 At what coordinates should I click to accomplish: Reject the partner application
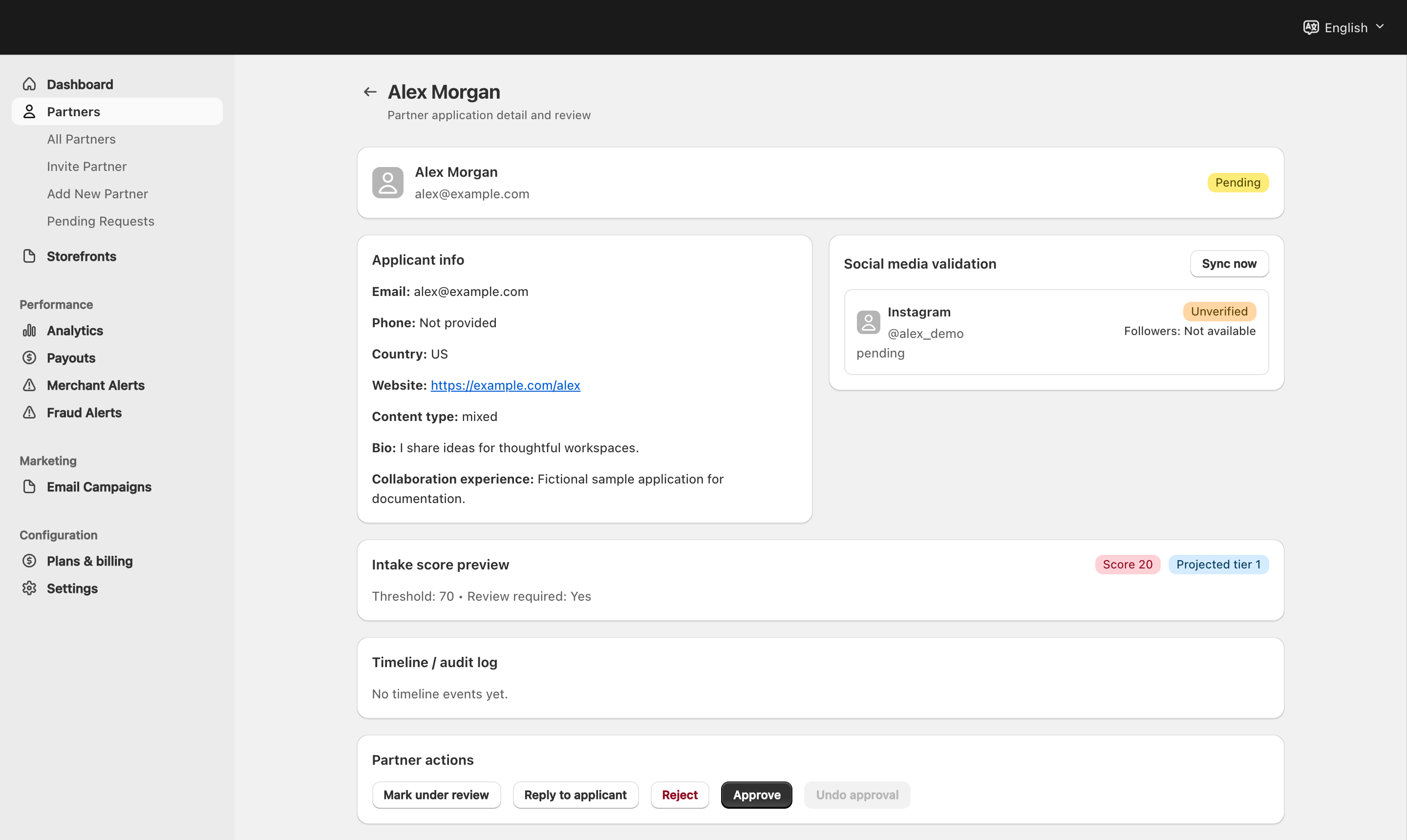(x=680, y=795)
